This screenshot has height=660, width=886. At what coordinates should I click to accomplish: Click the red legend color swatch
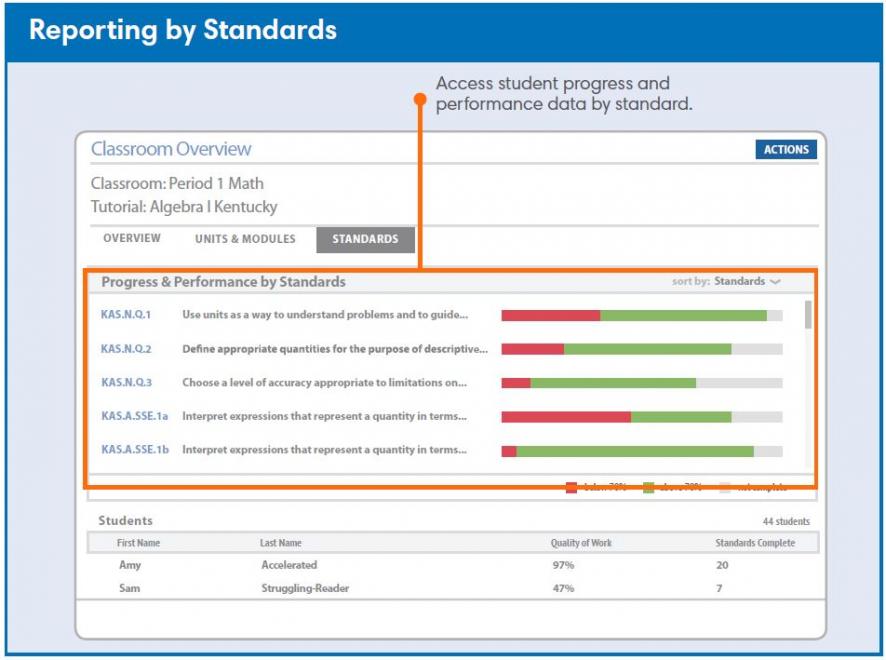pyautogui.click(x=571, y=488)
